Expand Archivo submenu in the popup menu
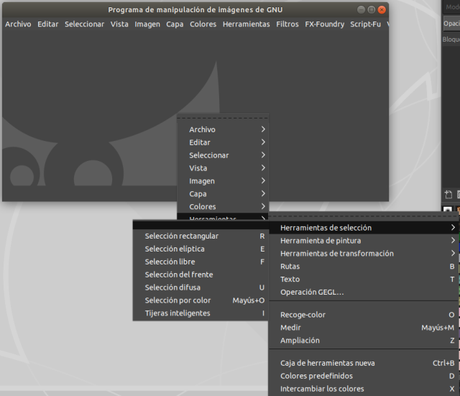Screen dimensions: 460x396 click(x=223, y=129)
